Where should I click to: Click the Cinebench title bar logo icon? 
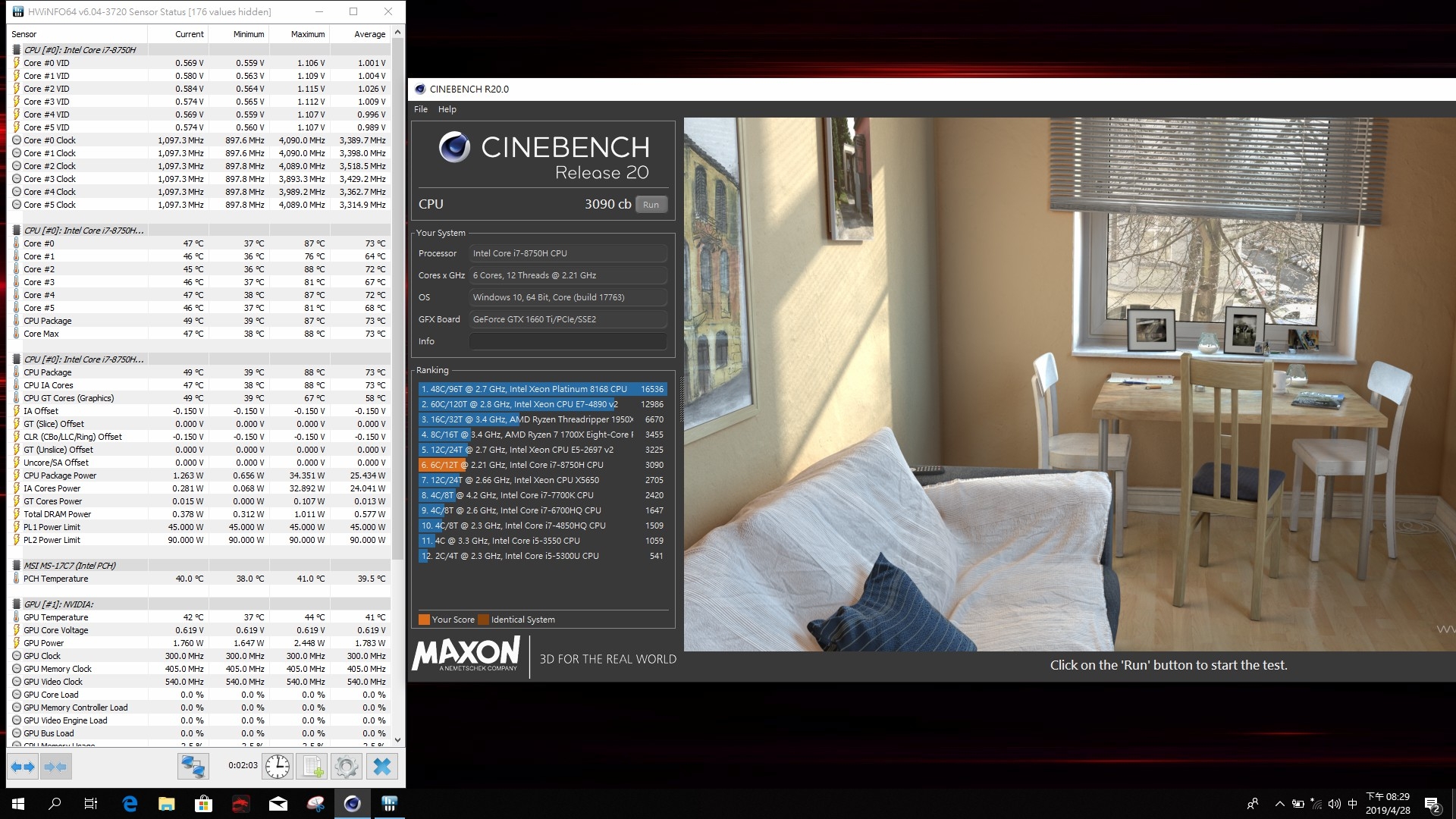(420, 89)
